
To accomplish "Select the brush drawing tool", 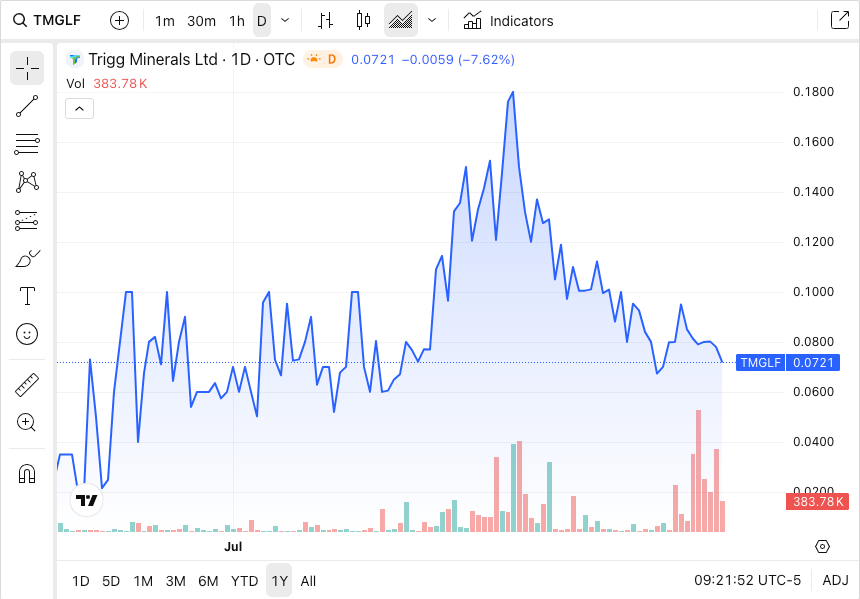I will tap(27, 258).
